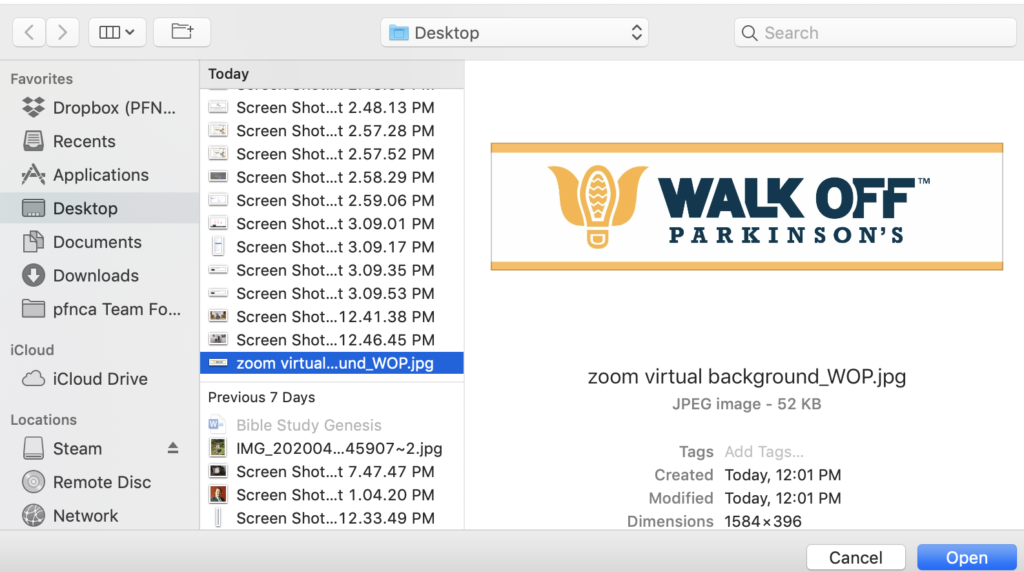This screenshot has width=1024, height=572.
Task: Cancel the file dialog
Action: 856,558
